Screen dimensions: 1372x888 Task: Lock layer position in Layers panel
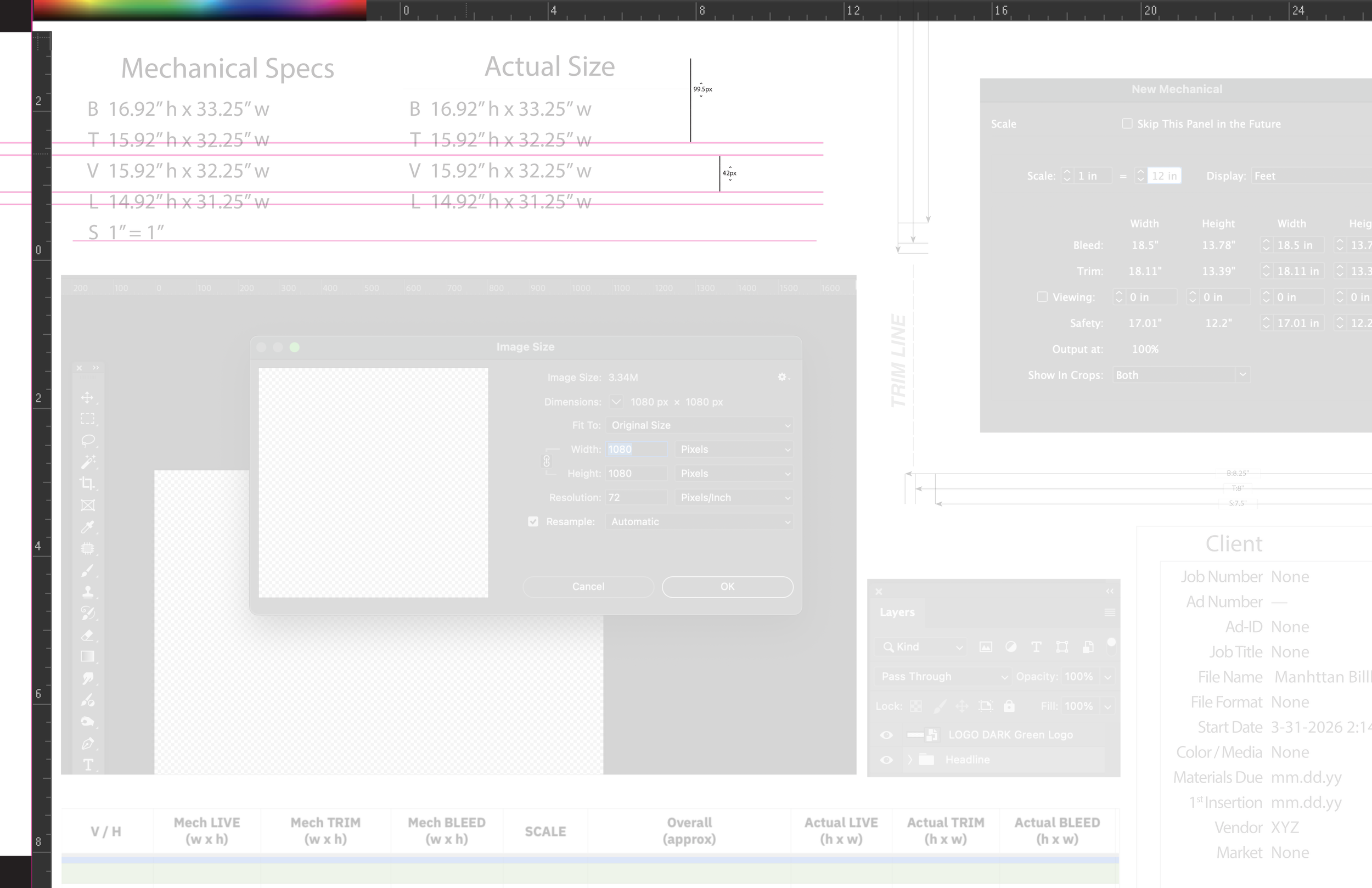click(961, 706)
